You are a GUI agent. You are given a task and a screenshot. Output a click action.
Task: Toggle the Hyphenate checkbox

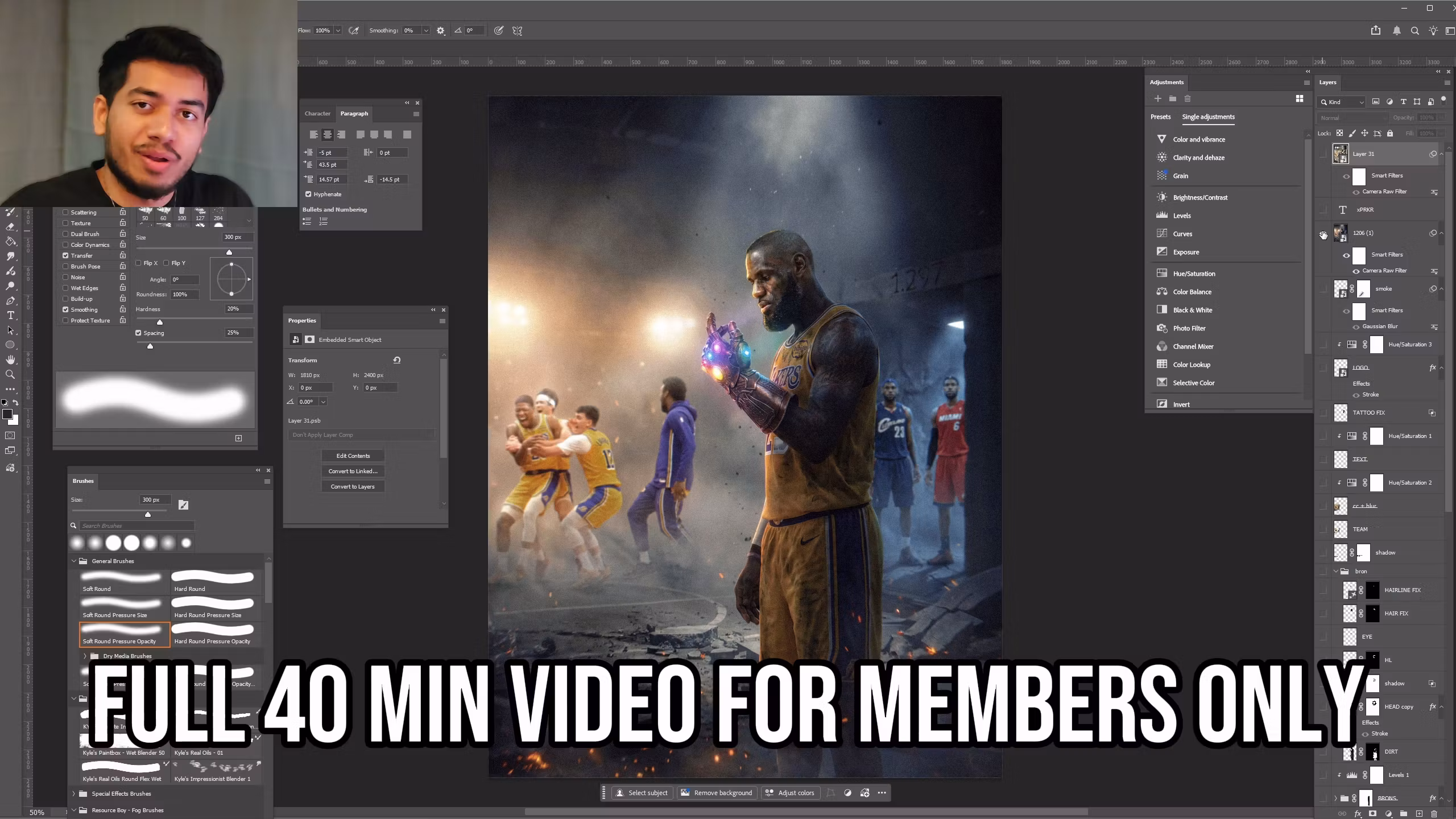pos(308,194)
